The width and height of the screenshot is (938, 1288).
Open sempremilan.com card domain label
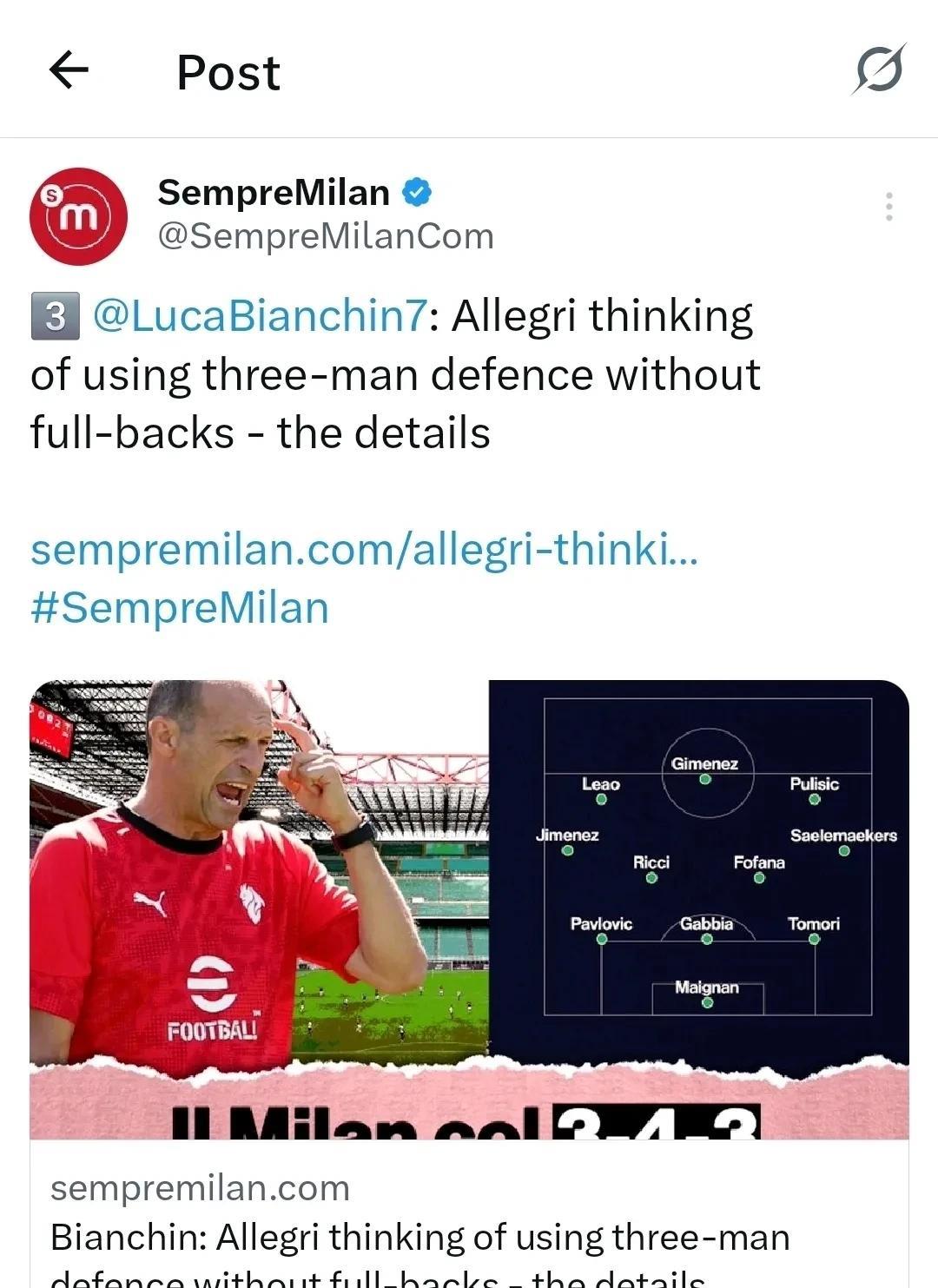pyautogui.click(x=200, y=1187)
